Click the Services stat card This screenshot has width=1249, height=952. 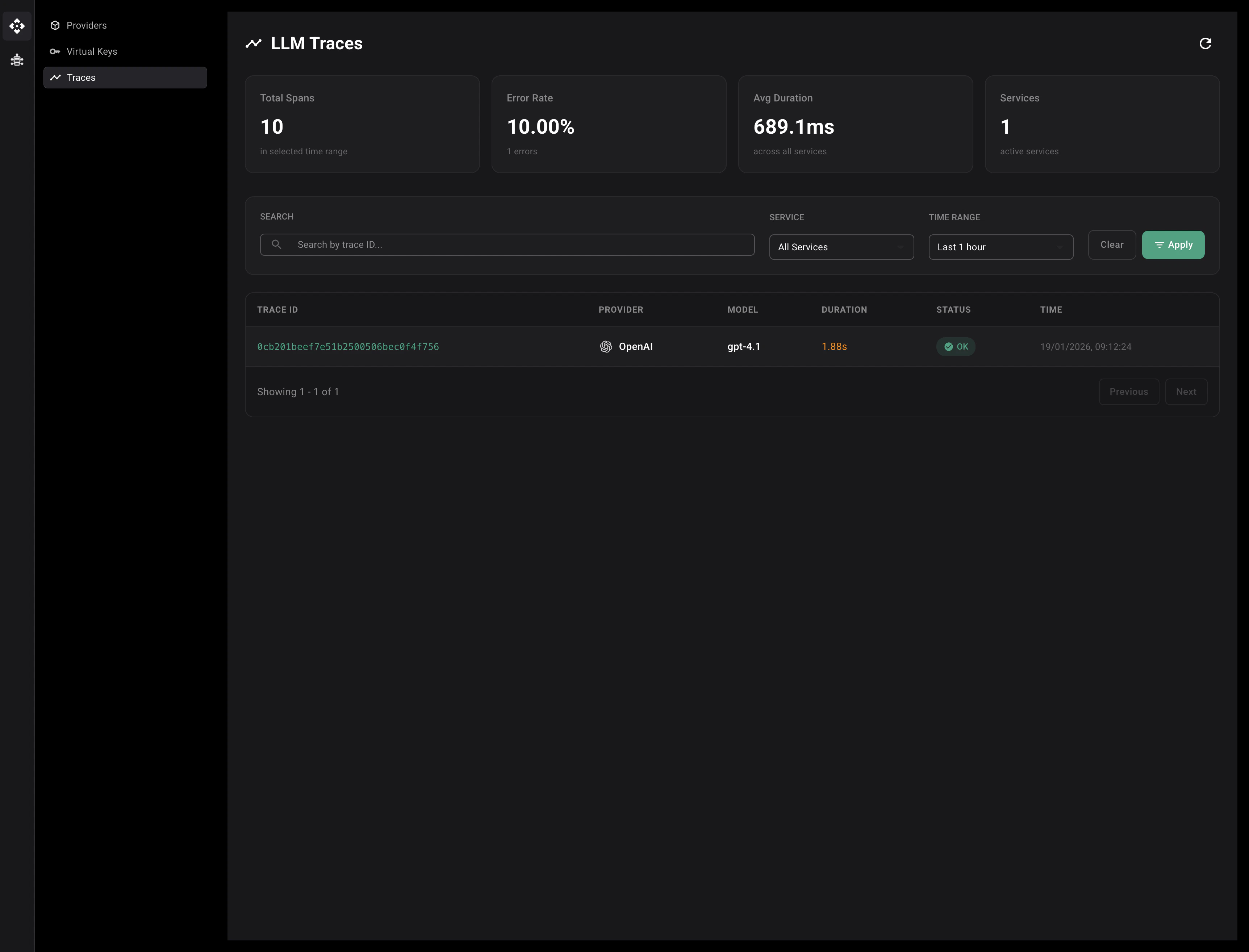click(1102, 124)
